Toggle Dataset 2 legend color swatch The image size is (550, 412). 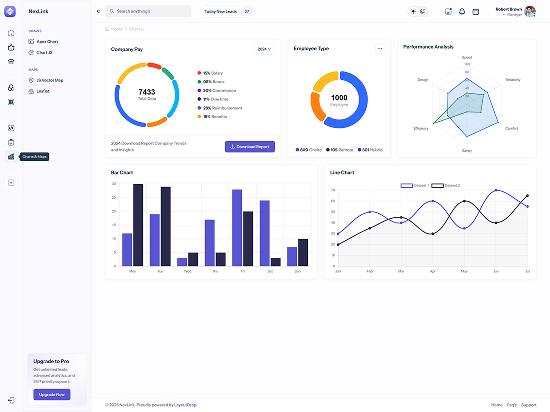tap(437, 185)
